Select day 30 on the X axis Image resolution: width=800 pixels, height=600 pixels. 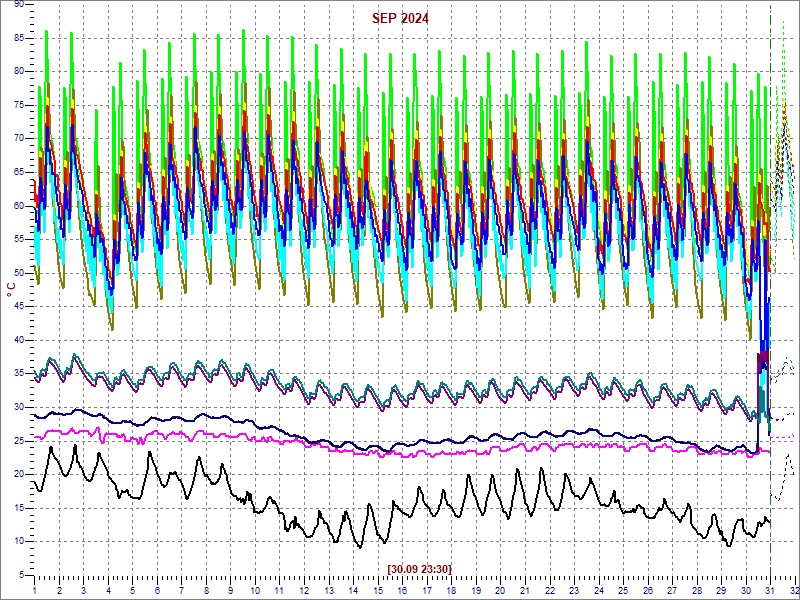(746, 591)
